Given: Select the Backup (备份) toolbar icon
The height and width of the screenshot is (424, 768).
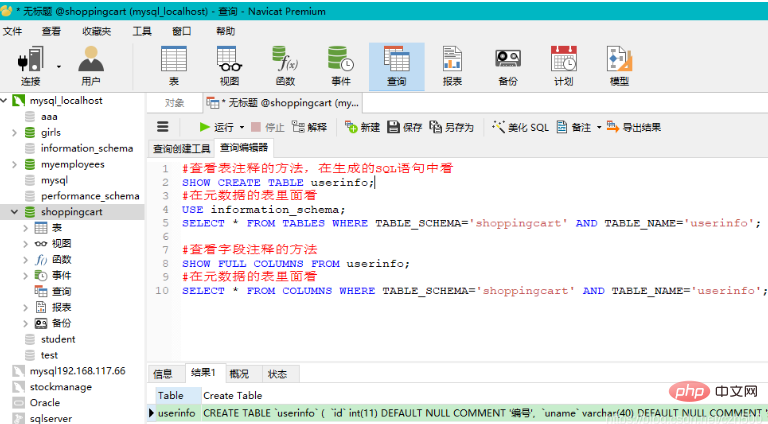Looking at the screenshot, I should coord(508,66).
